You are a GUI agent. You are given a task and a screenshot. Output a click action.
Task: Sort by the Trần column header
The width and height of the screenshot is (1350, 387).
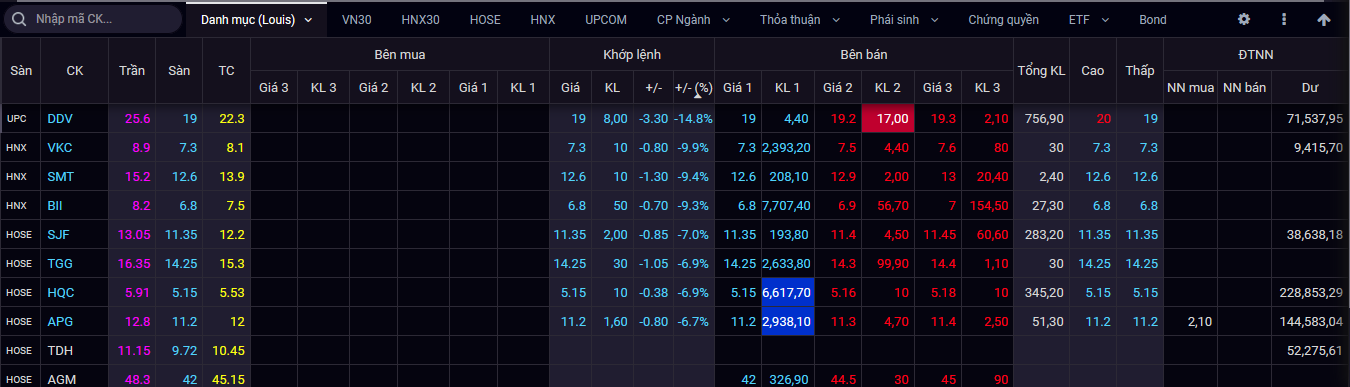pyautogui.click(x=132, y=71)
